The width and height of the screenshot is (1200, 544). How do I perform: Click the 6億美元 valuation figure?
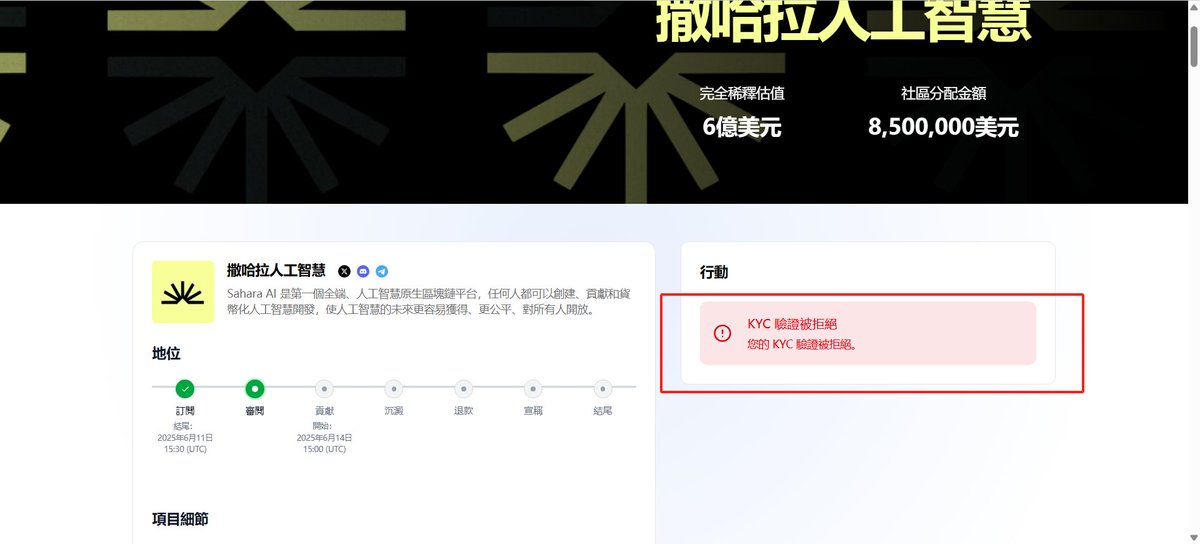click(x=742, y=127)
